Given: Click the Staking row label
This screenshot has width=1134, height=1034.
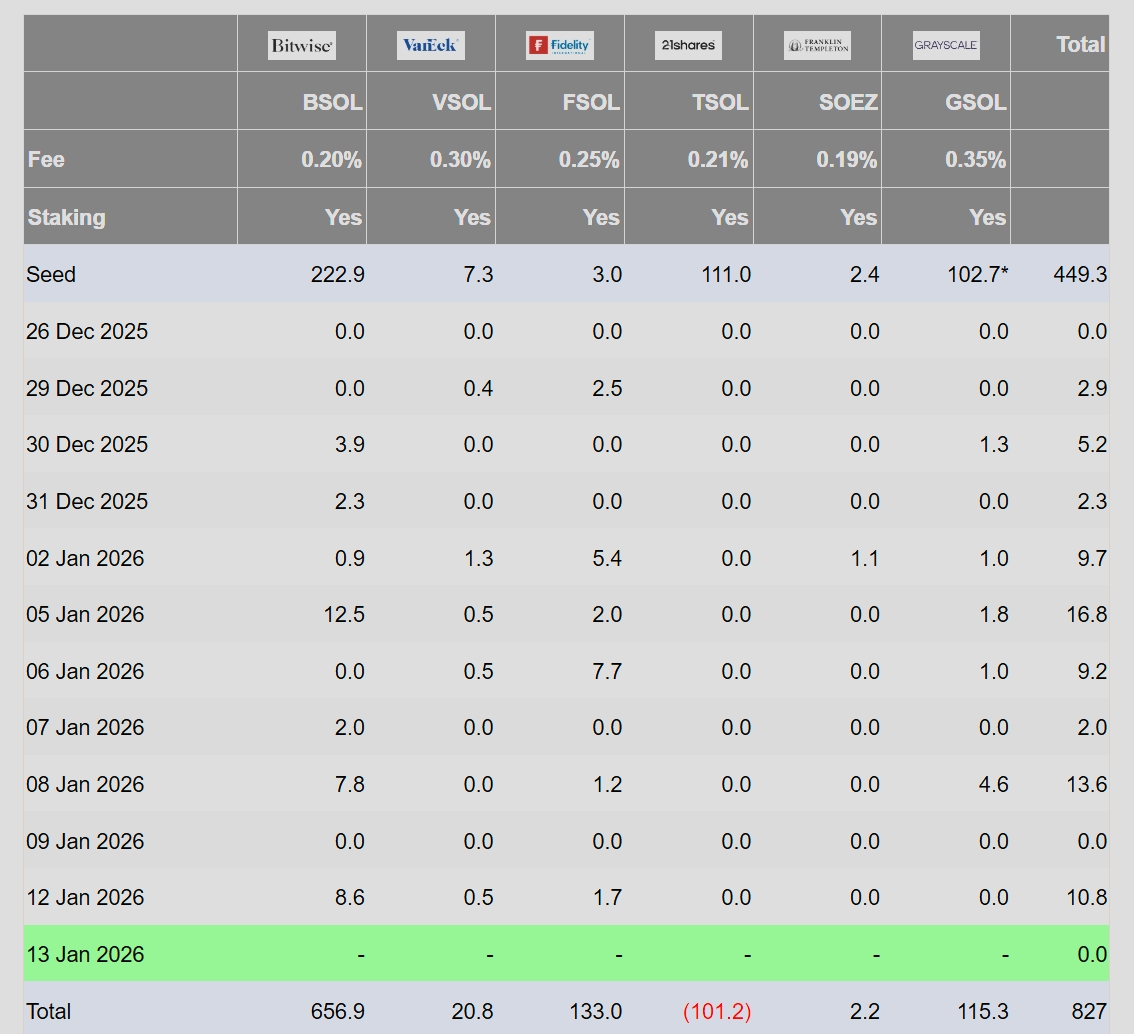Looking at the screenshot, I should point(67,217).
